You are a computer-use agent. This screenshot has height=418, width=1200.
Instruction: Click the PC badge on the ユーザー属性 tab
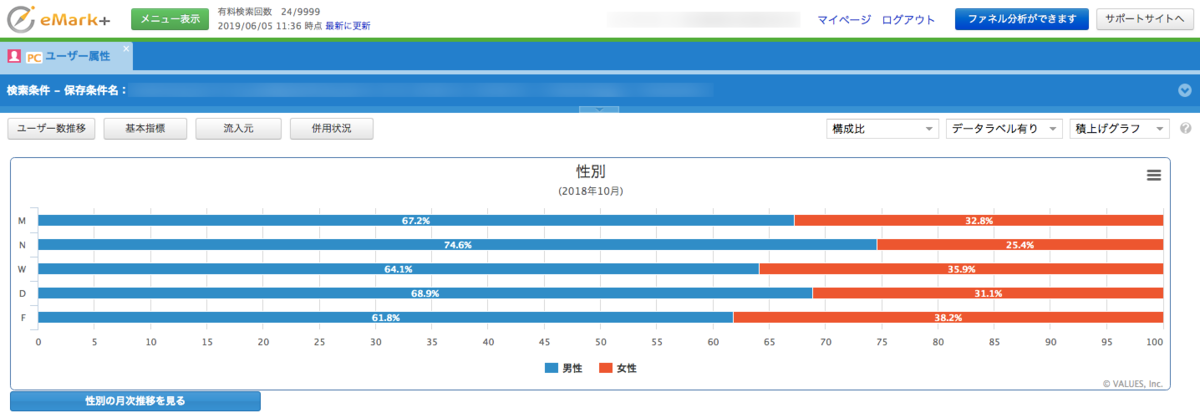point(33,57)
